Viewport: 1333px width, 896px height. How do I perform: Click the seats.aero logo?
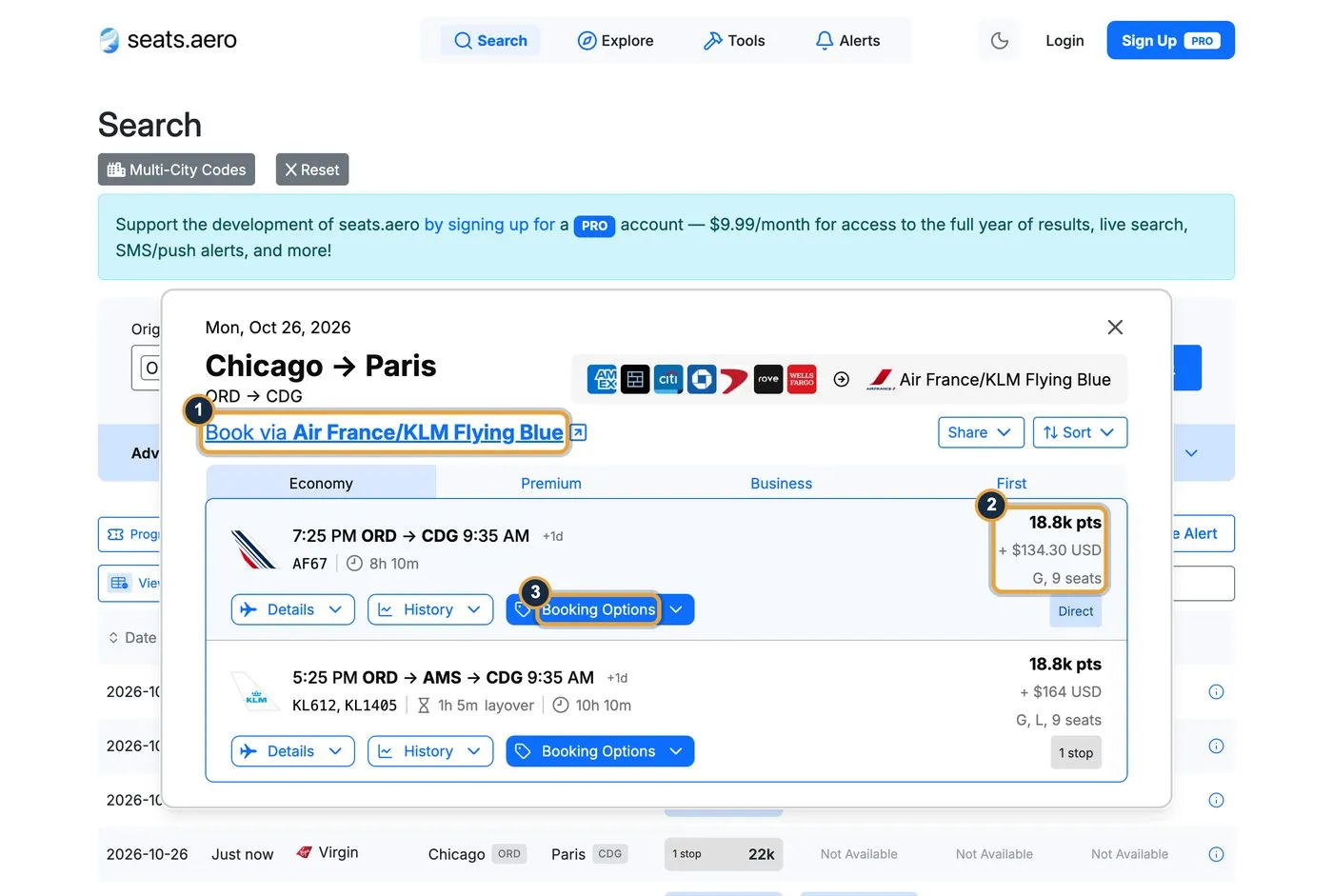168,40
